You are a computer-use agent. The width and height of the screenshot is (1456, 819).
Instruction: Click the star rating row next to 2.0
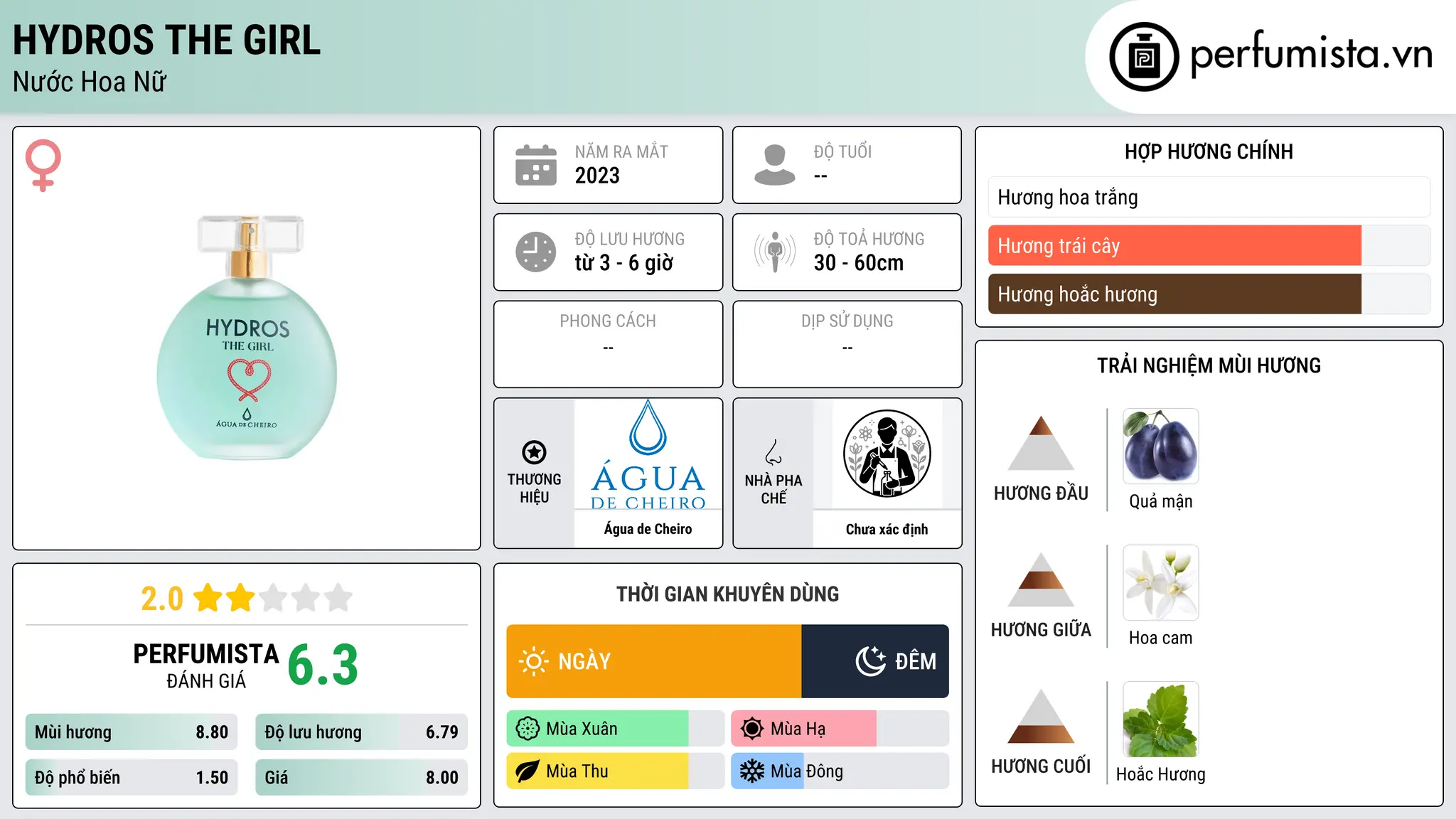pos(273,598)
